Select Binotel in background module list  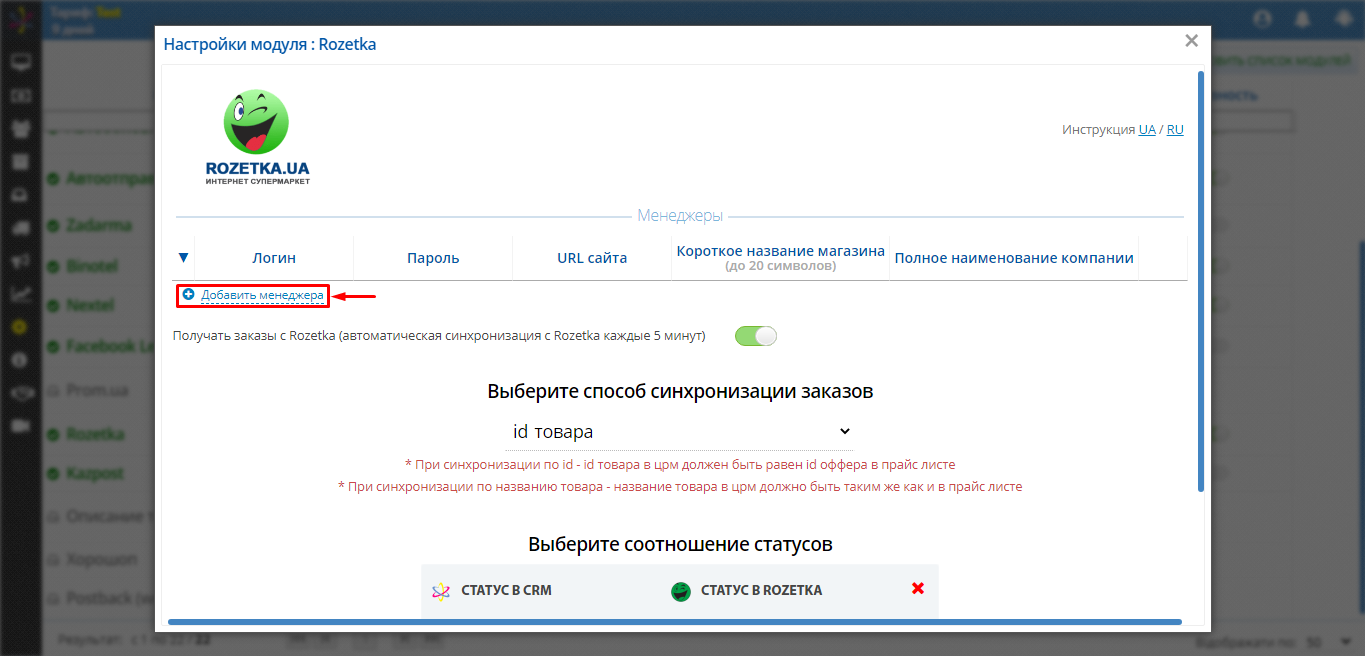(x=91, y=267)
